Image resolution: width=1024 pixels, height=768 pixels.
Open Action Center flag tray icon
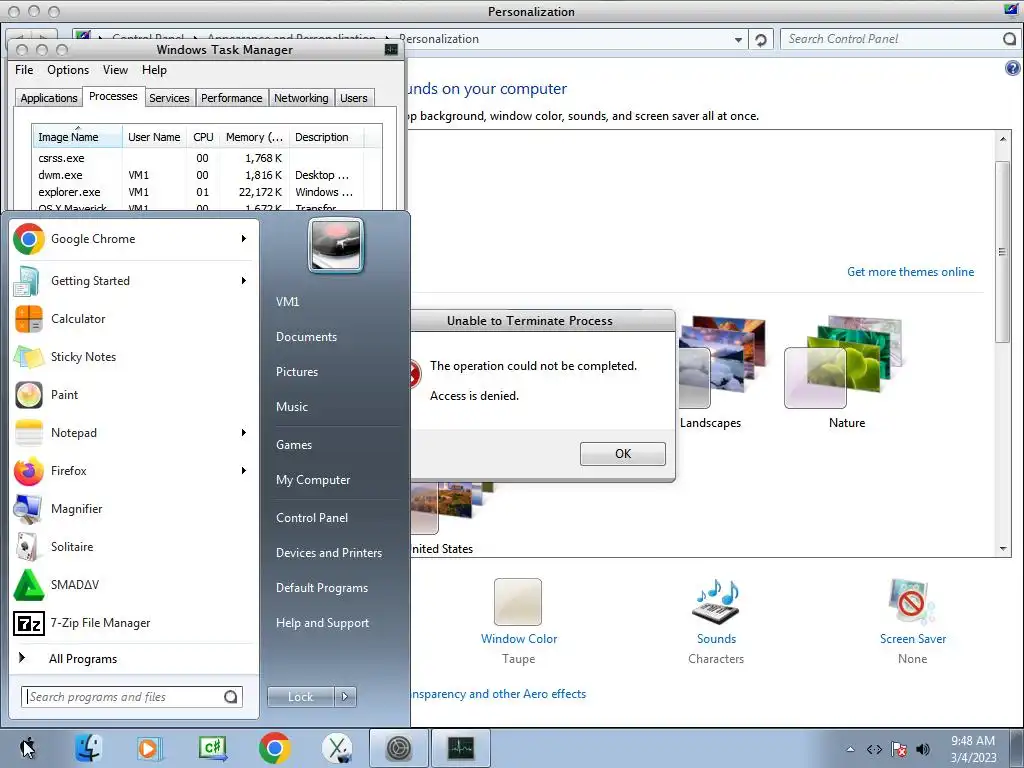(899, 749)
